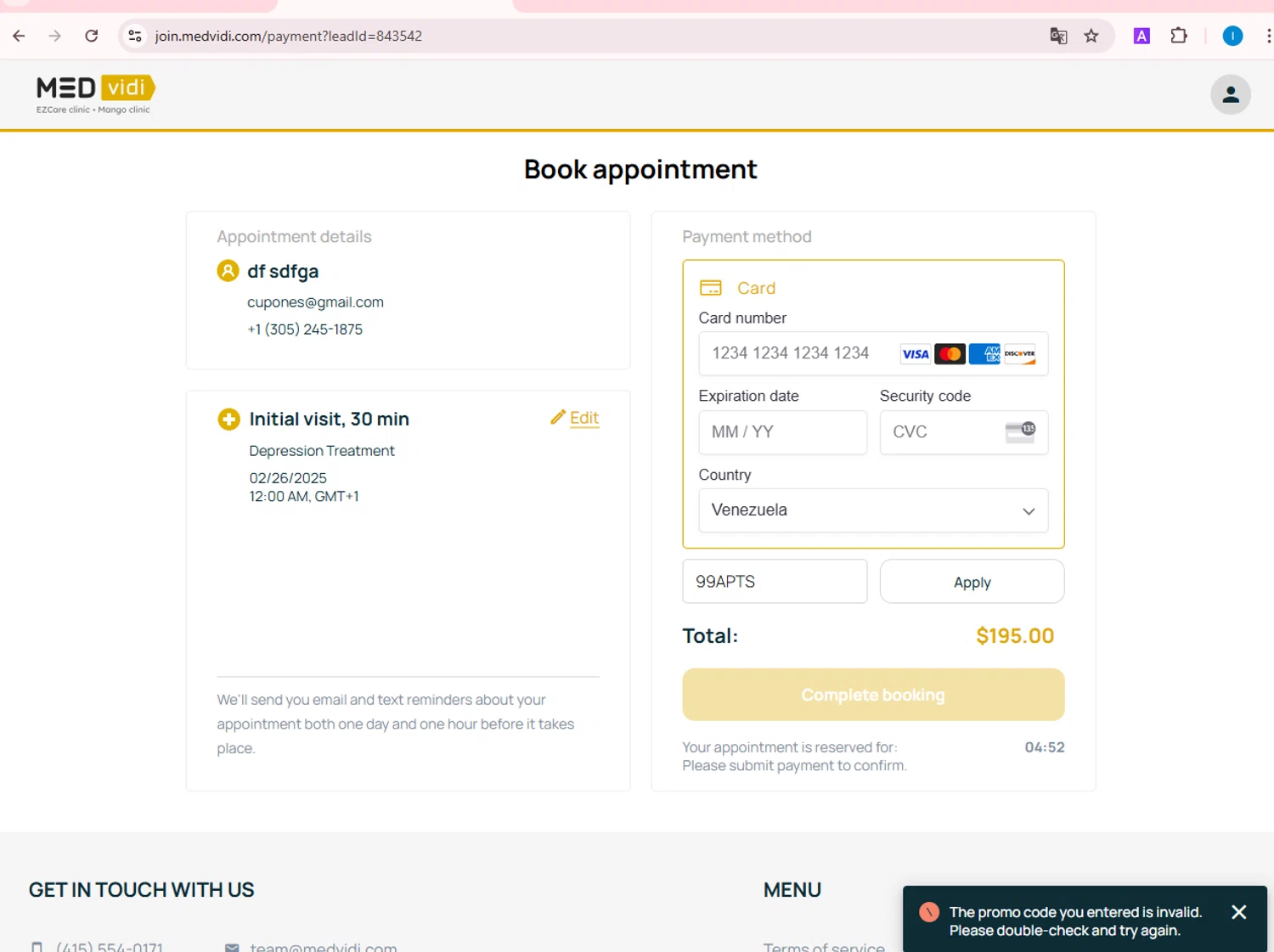The width and height of the screenshot is (1274, 952).
Task: Click the plus icon beside Initial visit
Action: (x=228, y=419)
